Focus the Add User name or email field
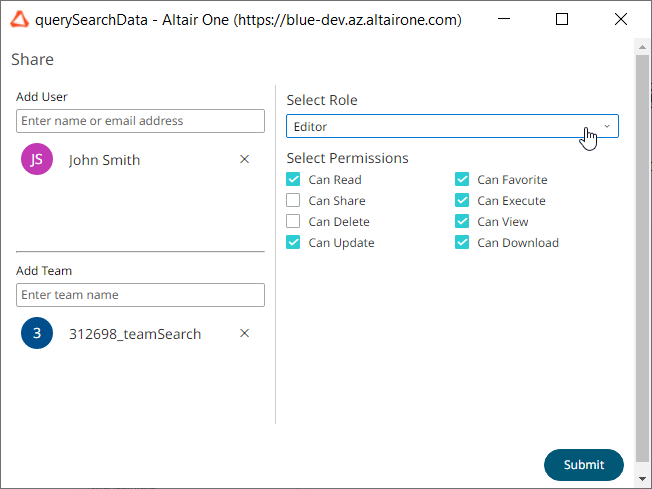Screen dimensions: 652x489 click(140, 121)
